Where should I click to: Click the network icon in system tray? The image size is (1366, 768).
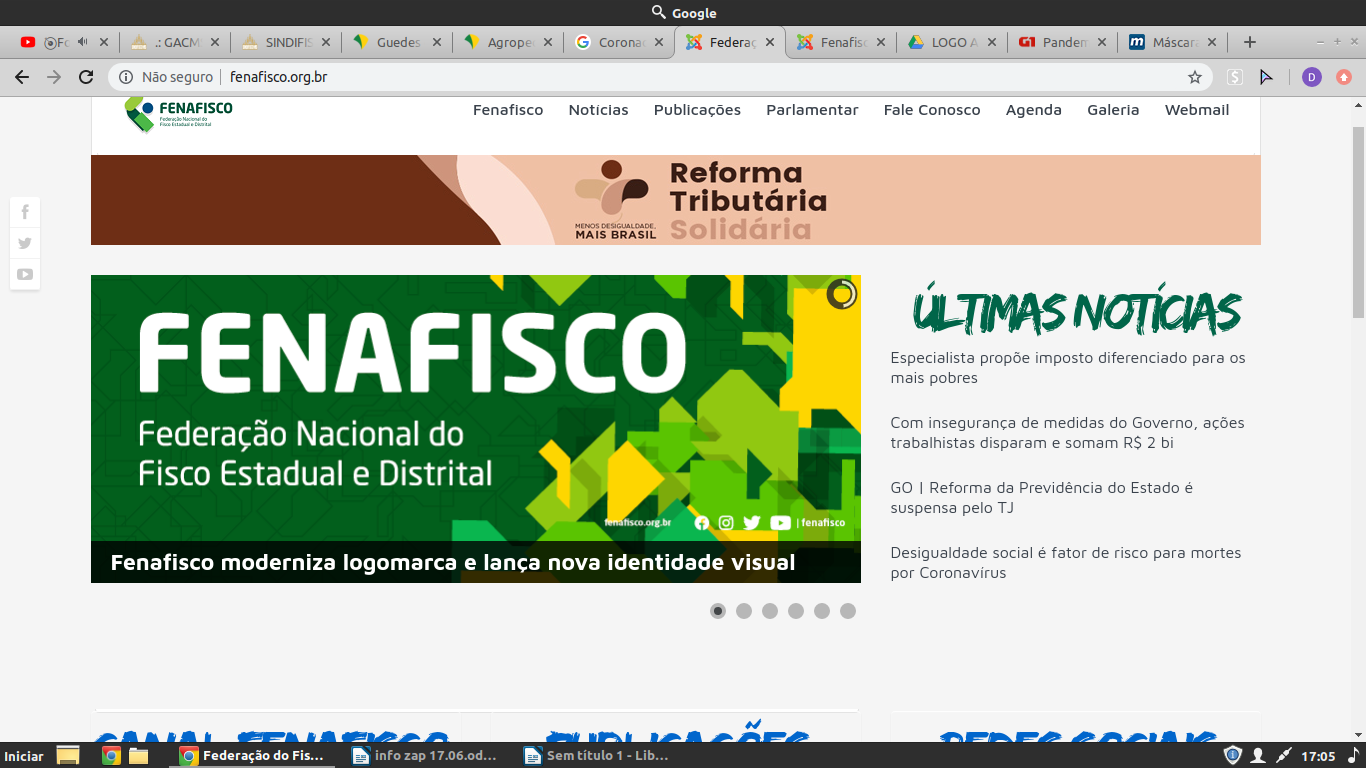1284,755
